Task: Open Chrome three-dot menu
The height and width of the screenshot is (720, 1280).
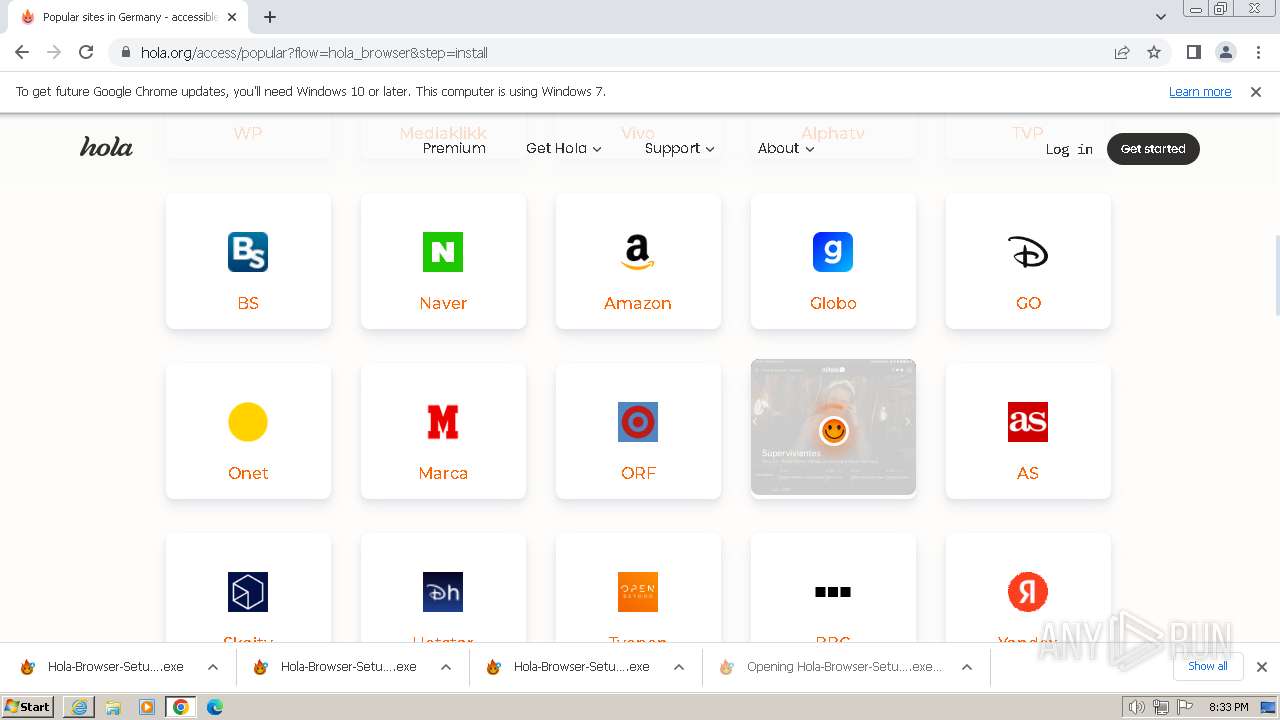Action: pos(1258,52)
